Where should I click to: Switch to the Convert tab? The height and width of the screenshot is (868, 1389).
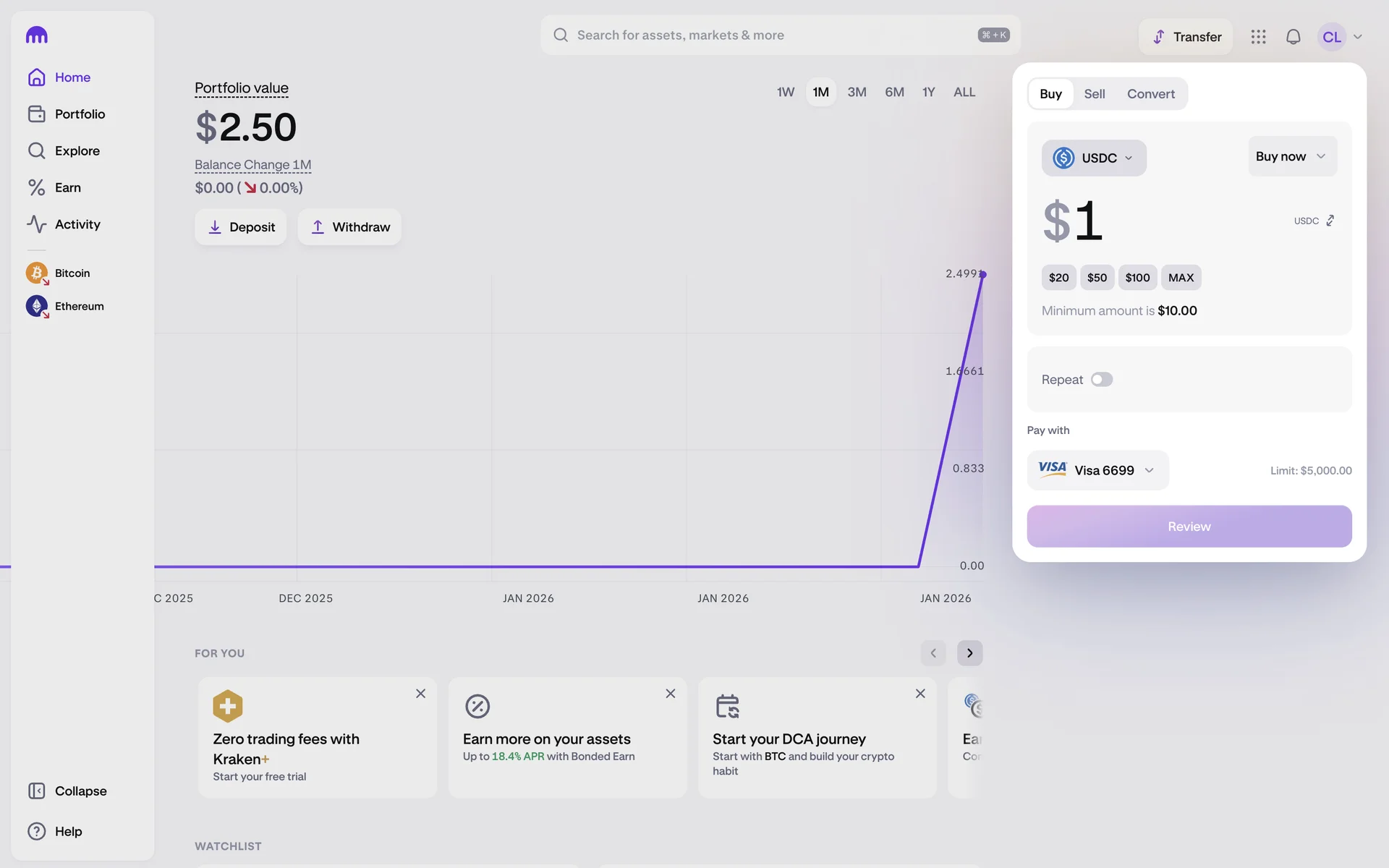[1150, 94]
